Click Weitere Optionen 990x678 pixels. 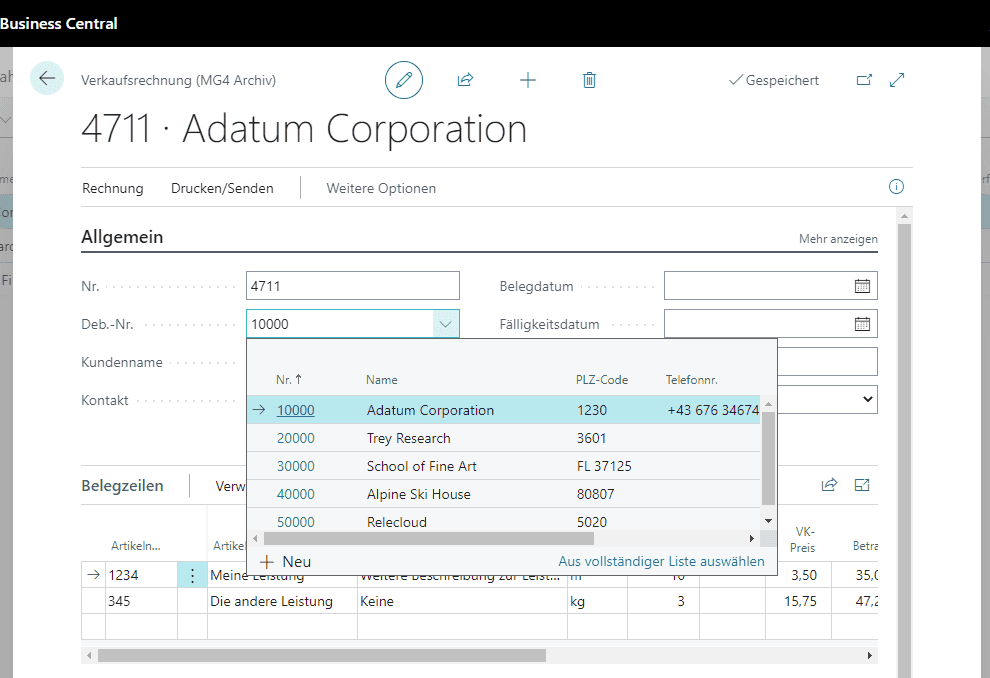tap(381, 188)
